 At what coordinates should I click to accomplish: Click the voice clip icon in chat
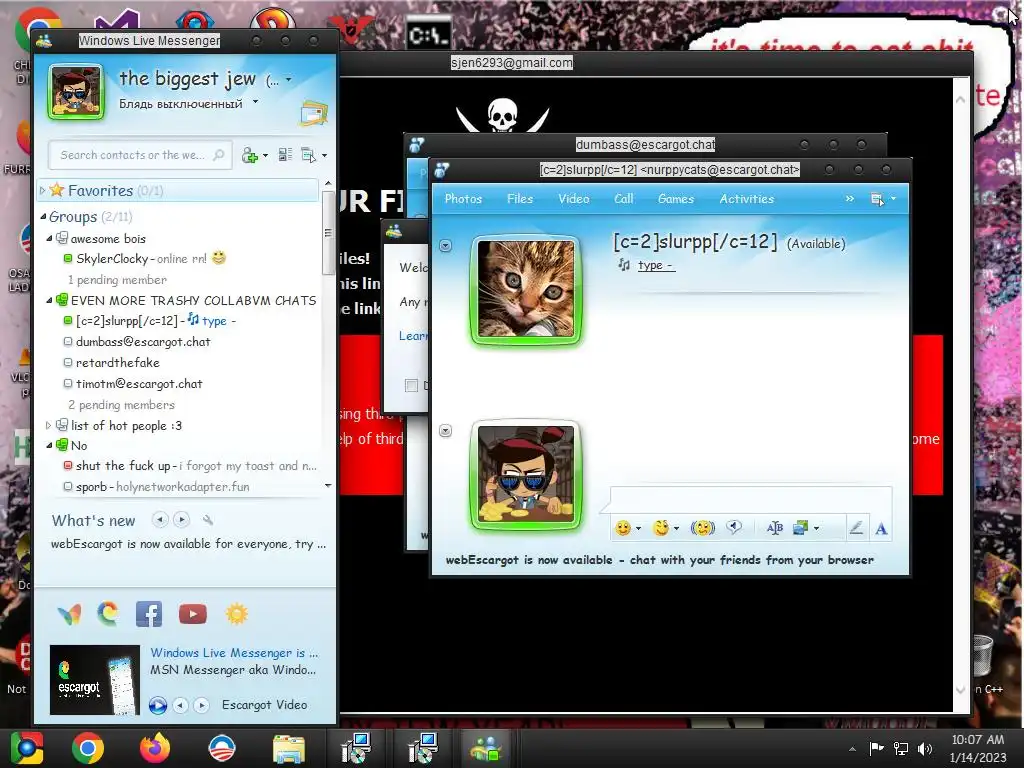pyautogui.click(x=734, y=527)
